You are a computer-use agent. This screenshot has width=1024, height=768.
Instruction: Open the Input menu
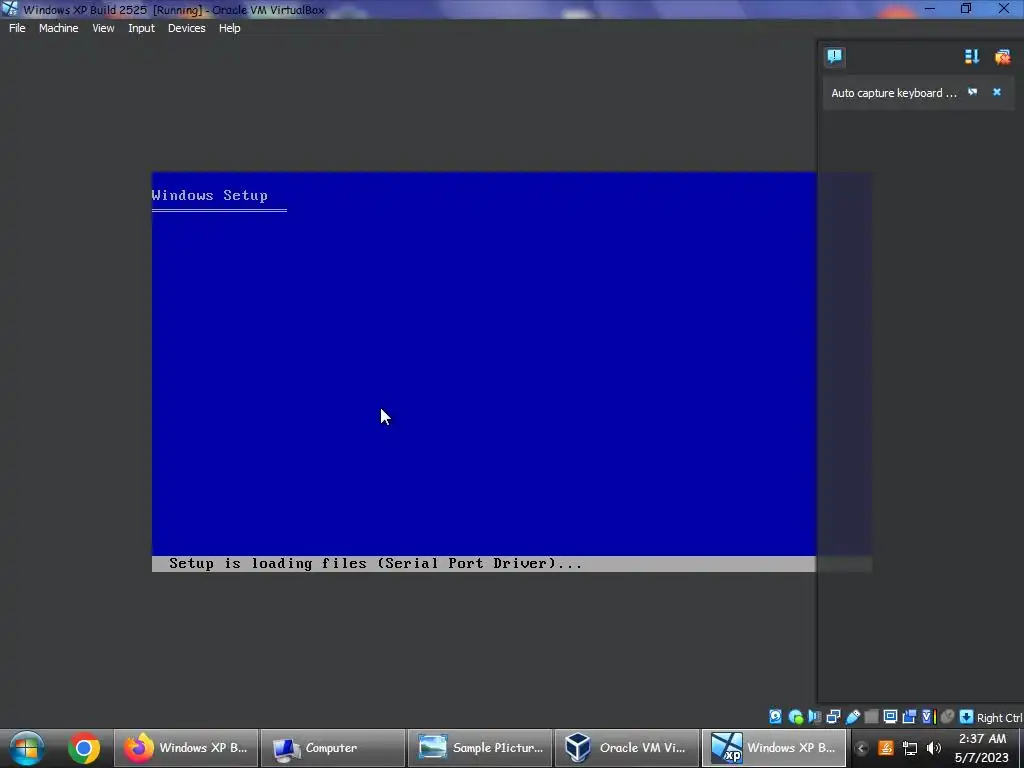(x=141, y=28)
